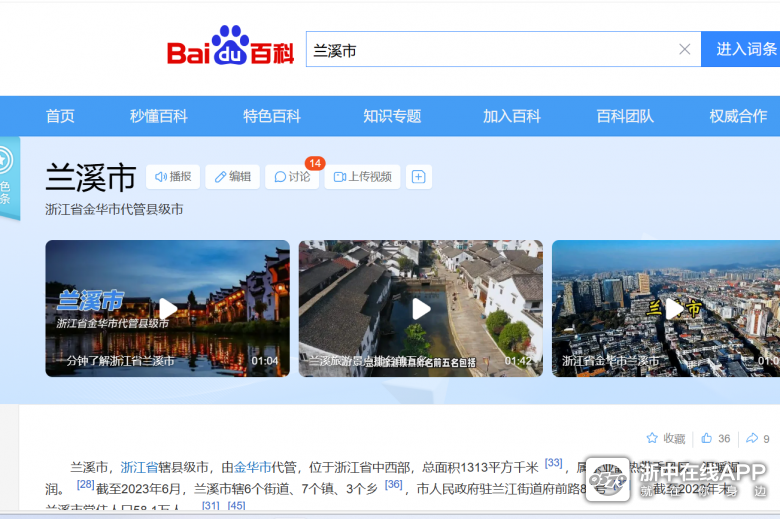Open the 权威合作 navigation tab
The image size is (780, 519).
point(738,116)
